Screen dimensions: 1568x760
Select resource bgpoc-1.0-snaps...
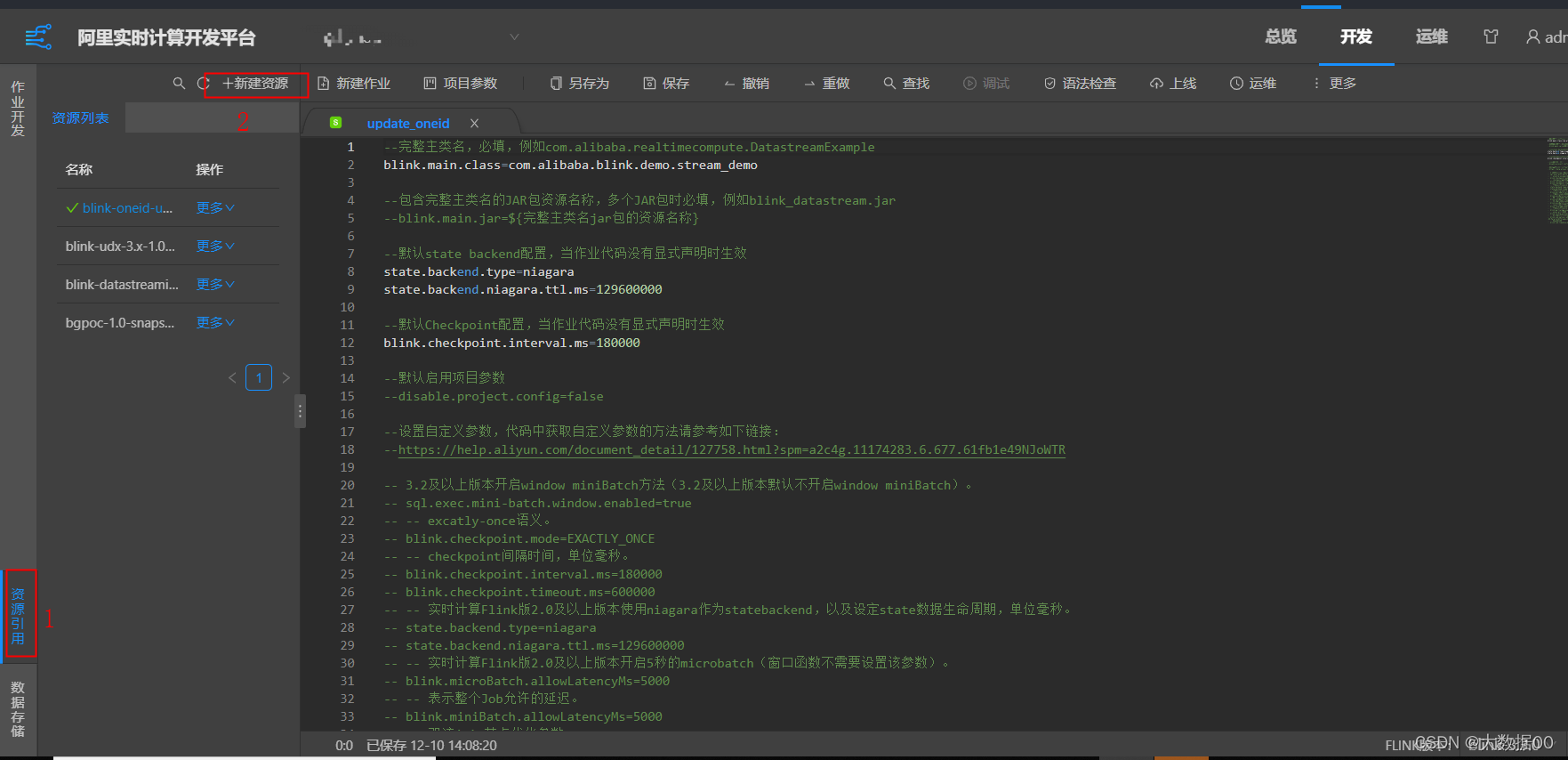(120, 322)
